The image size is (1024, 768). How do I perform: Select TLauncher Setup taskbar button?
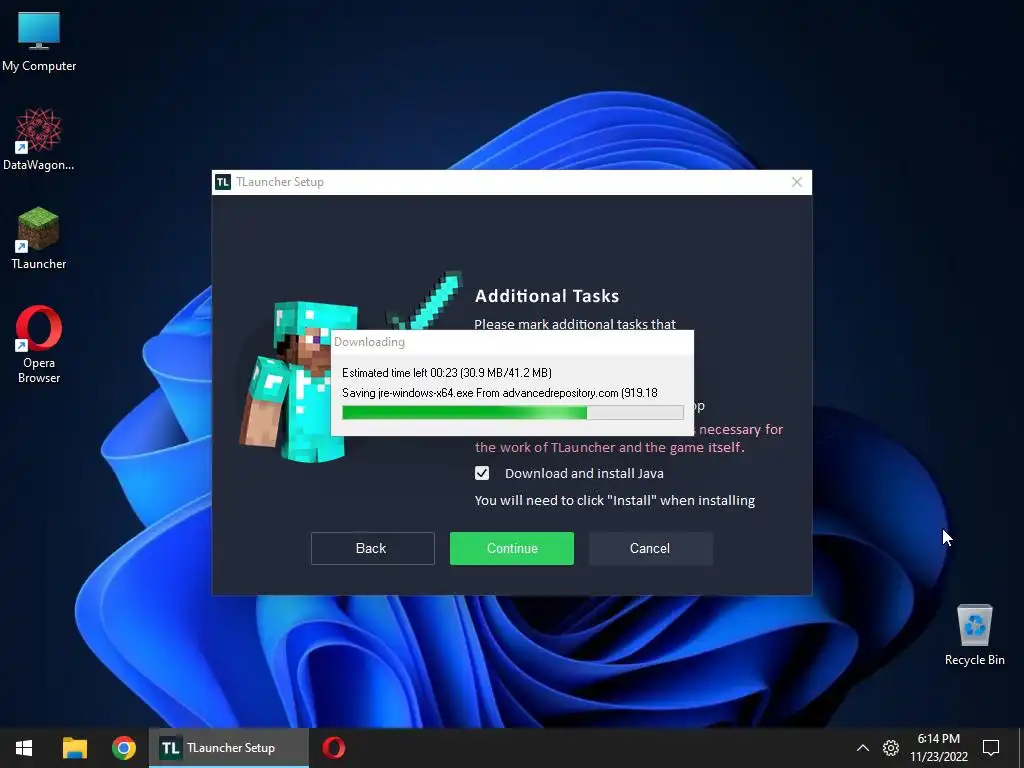click(229, 748)
